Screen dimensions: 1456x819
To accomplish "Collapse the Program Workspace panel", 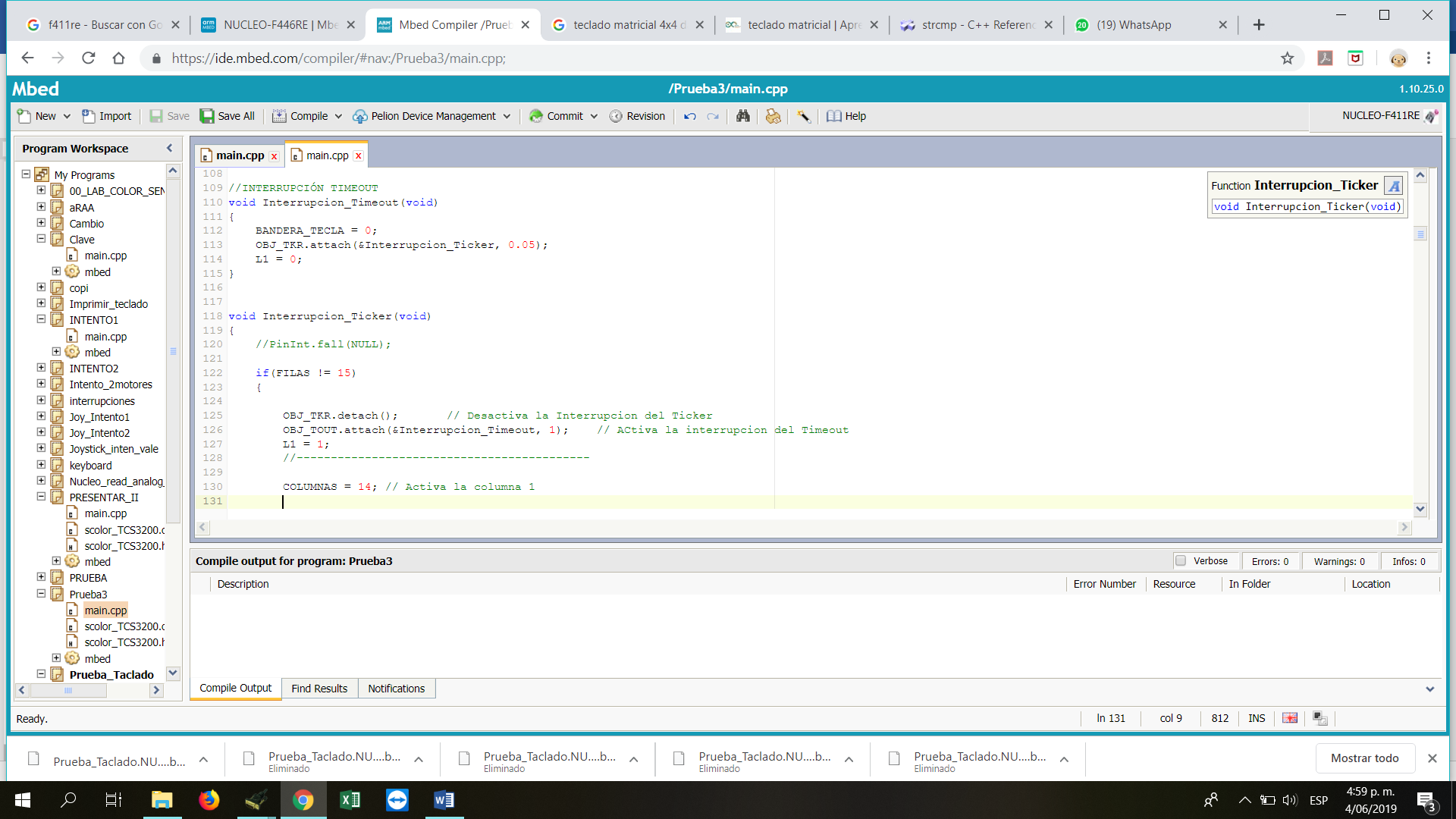I will tap(169, 149).
